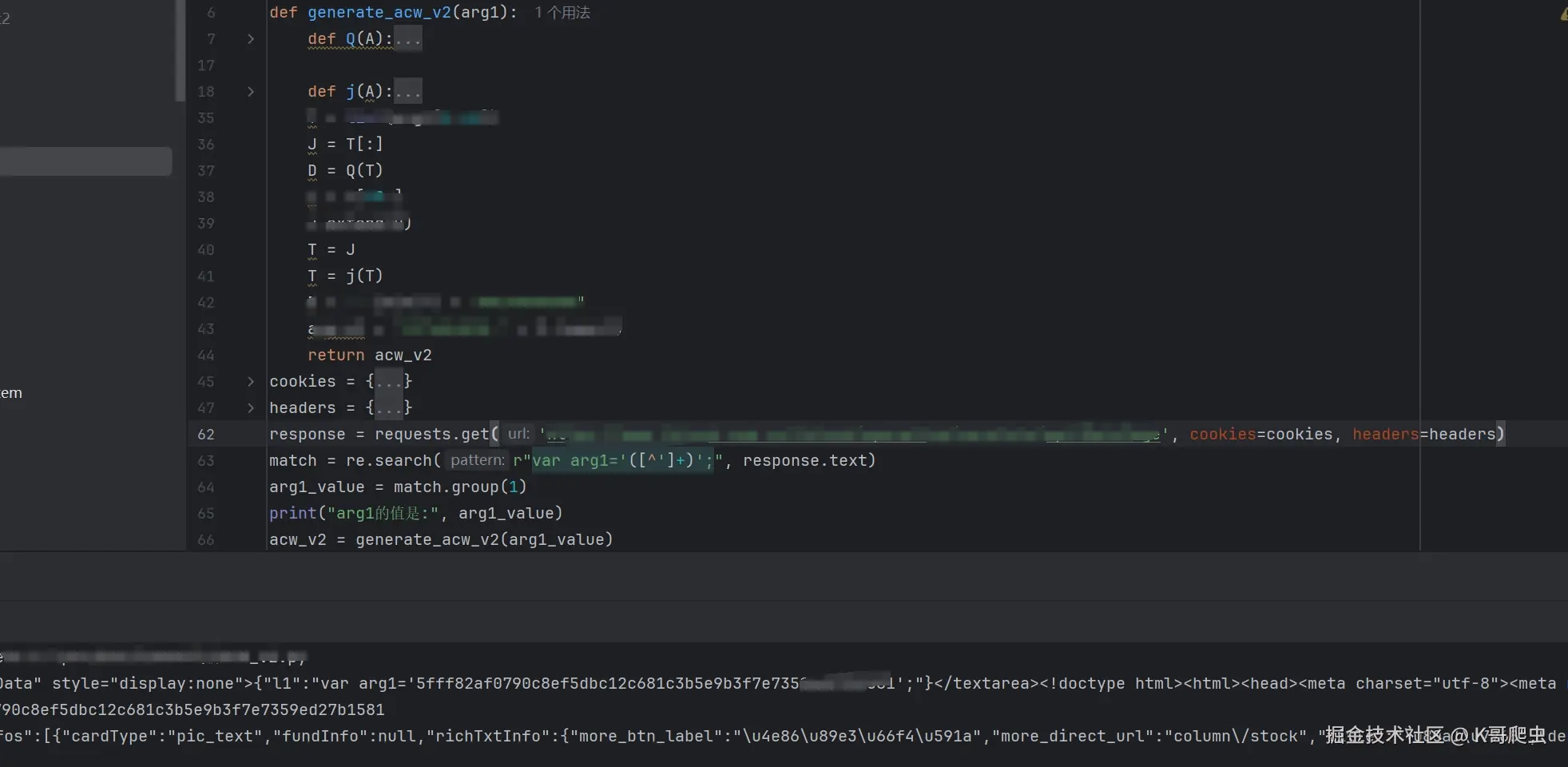
Task: Click line number 66 in the gutter
Action: [x=206, y=540]
